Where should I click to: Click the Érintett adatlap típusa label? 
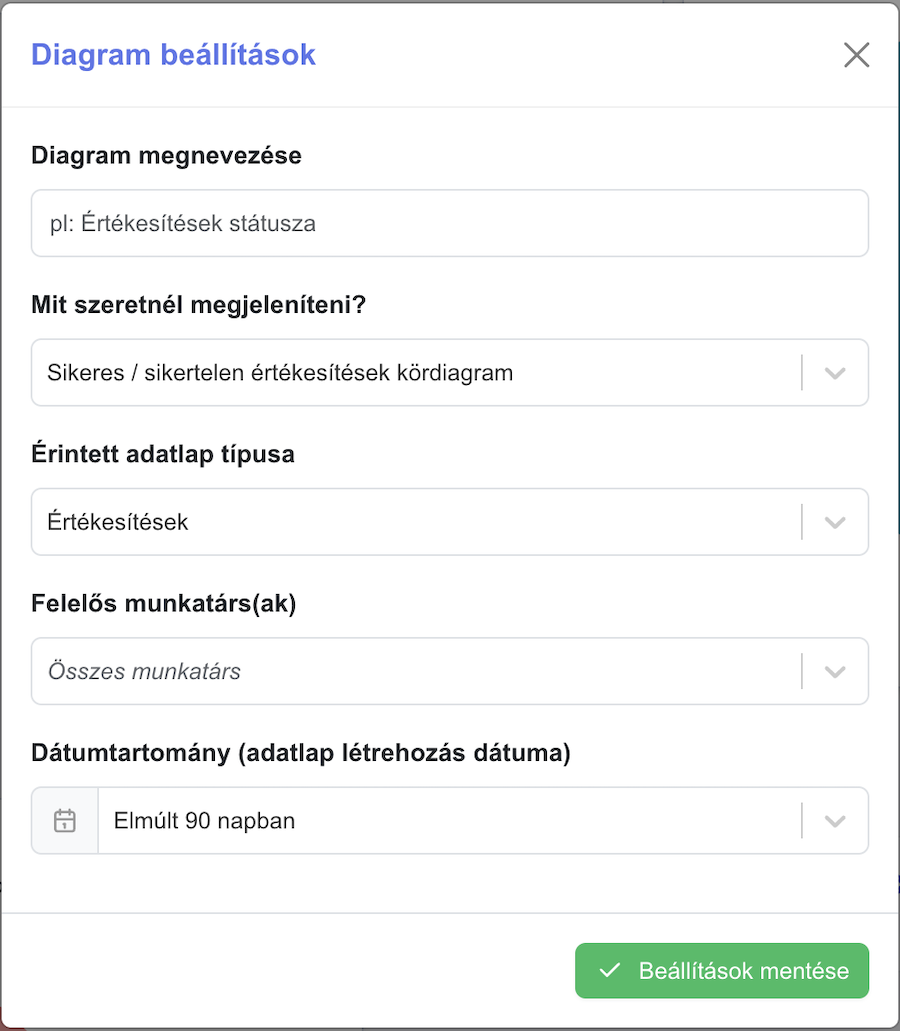click(x=163, y=454)
